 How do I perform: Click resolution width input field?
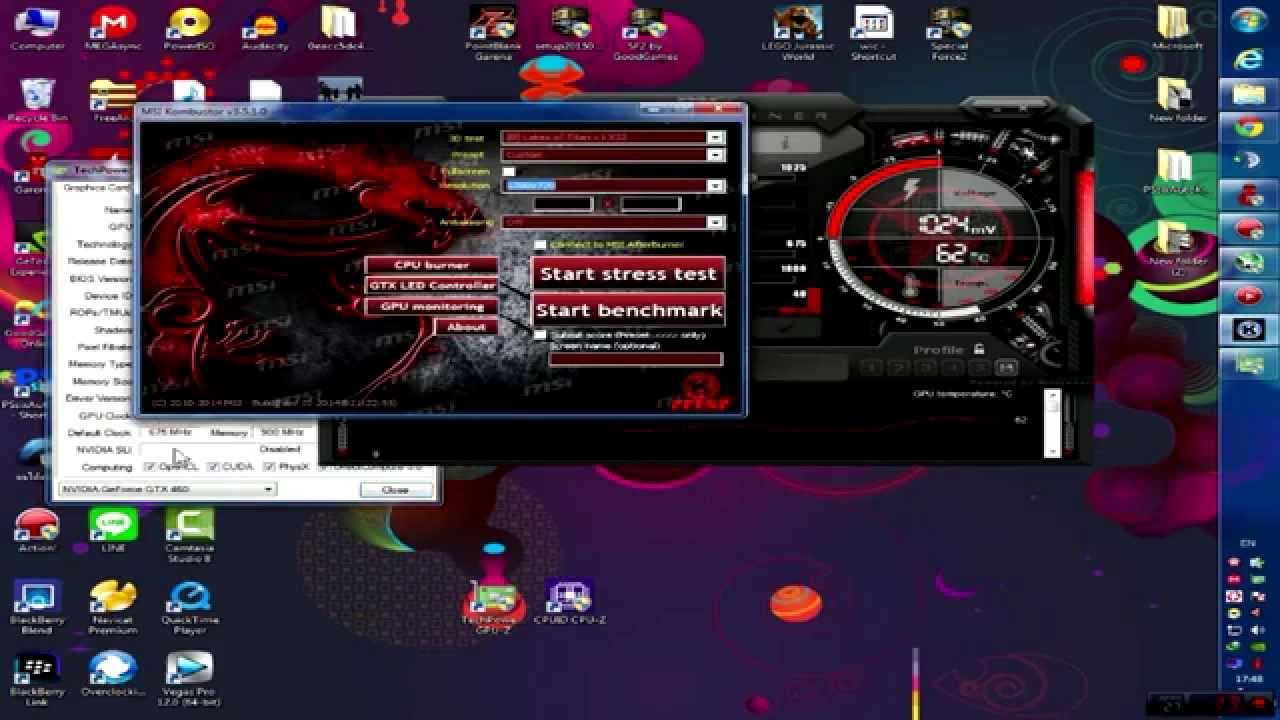562,204
